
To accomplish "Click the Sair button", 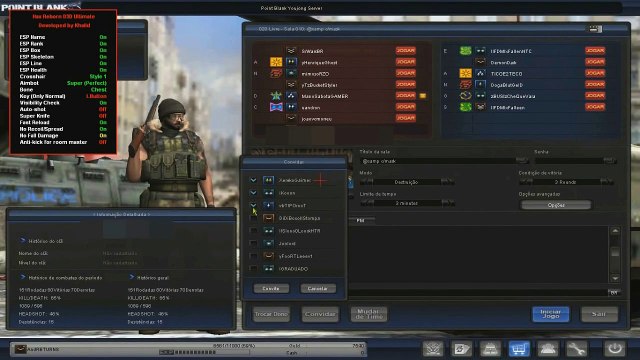I will pos(599,314).
